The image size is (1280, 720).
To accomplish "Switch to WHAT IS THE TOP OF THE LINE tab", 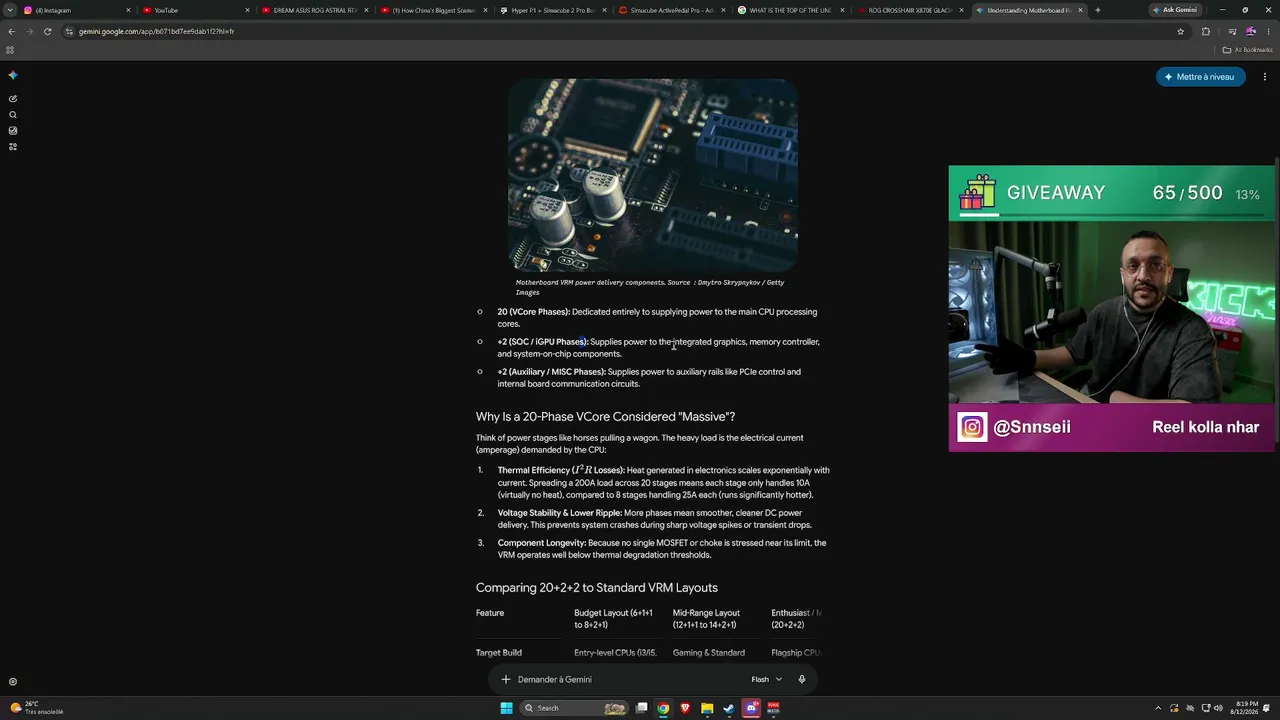I will point(790,10).
